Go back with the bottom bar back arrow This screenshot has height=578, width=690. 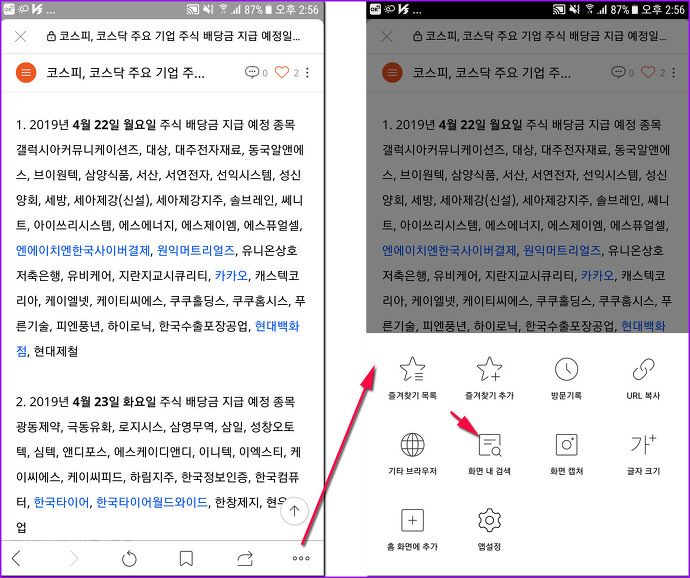click(x=17, y=558)
